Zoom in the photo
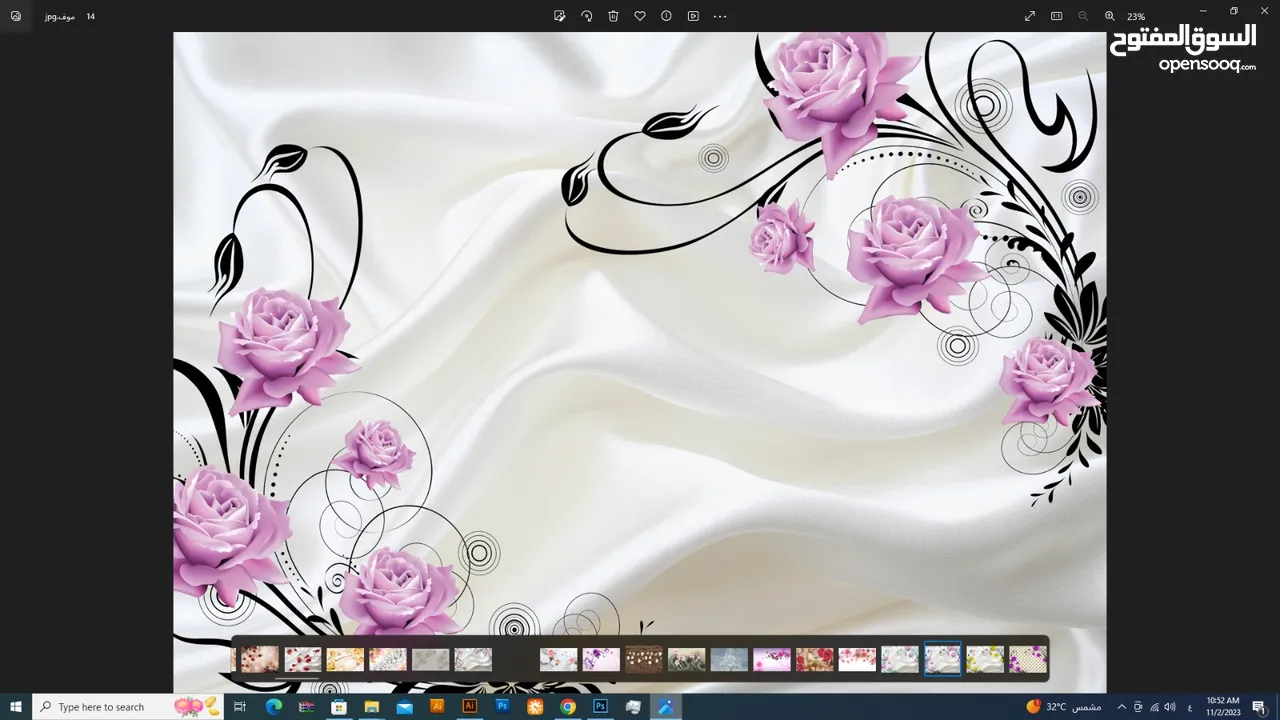1280x720 pixels. [1110, 16]
